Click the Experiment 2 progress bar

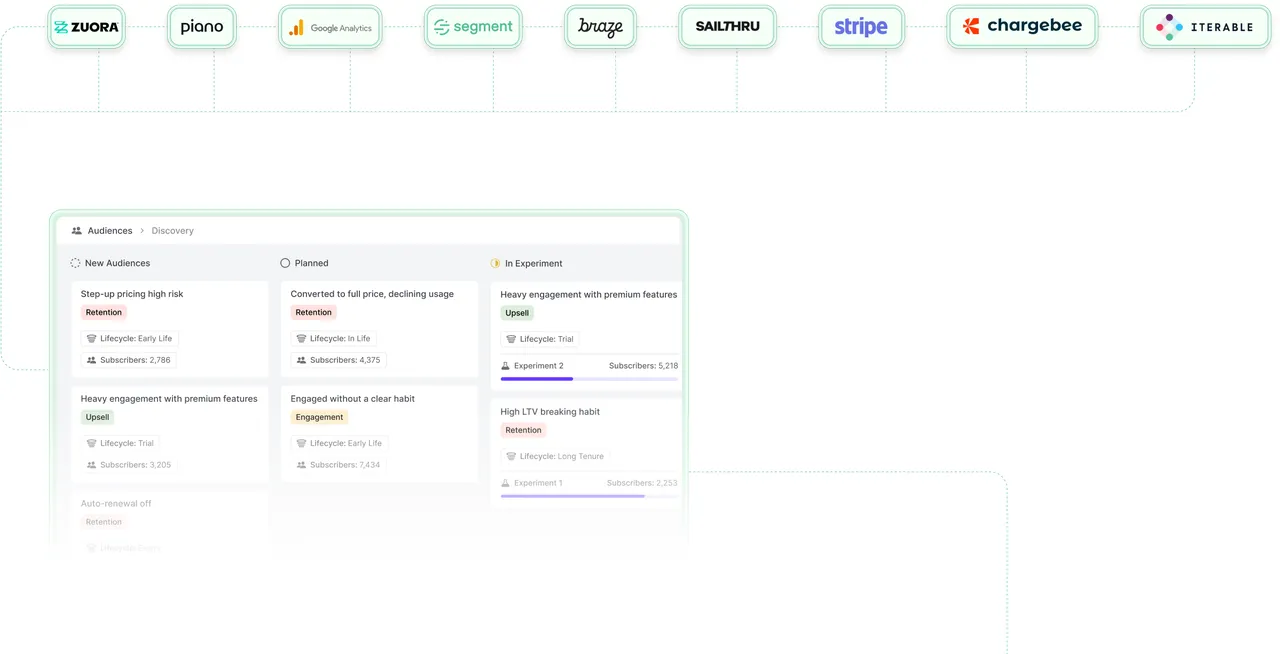pos(589,379)
